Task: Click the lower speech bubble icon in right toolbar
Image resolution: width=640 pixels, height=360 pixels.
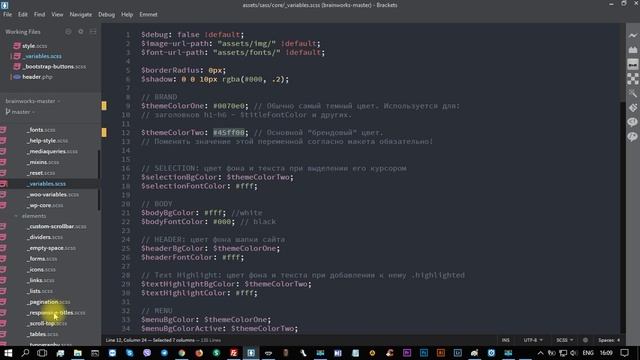Action: [633, 137]
